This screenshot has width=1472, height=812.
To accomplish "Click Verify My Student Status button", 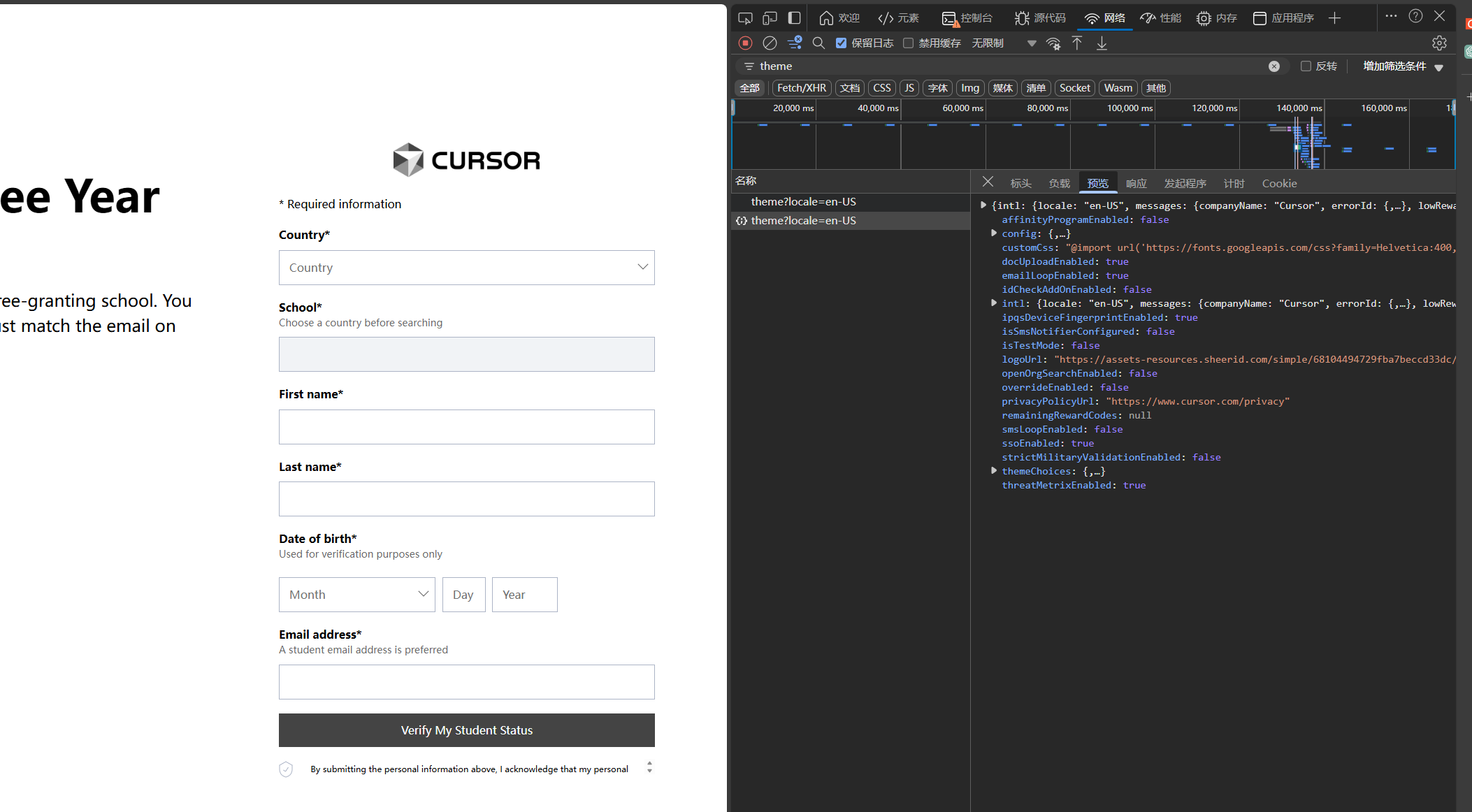I will pos(466,730).
